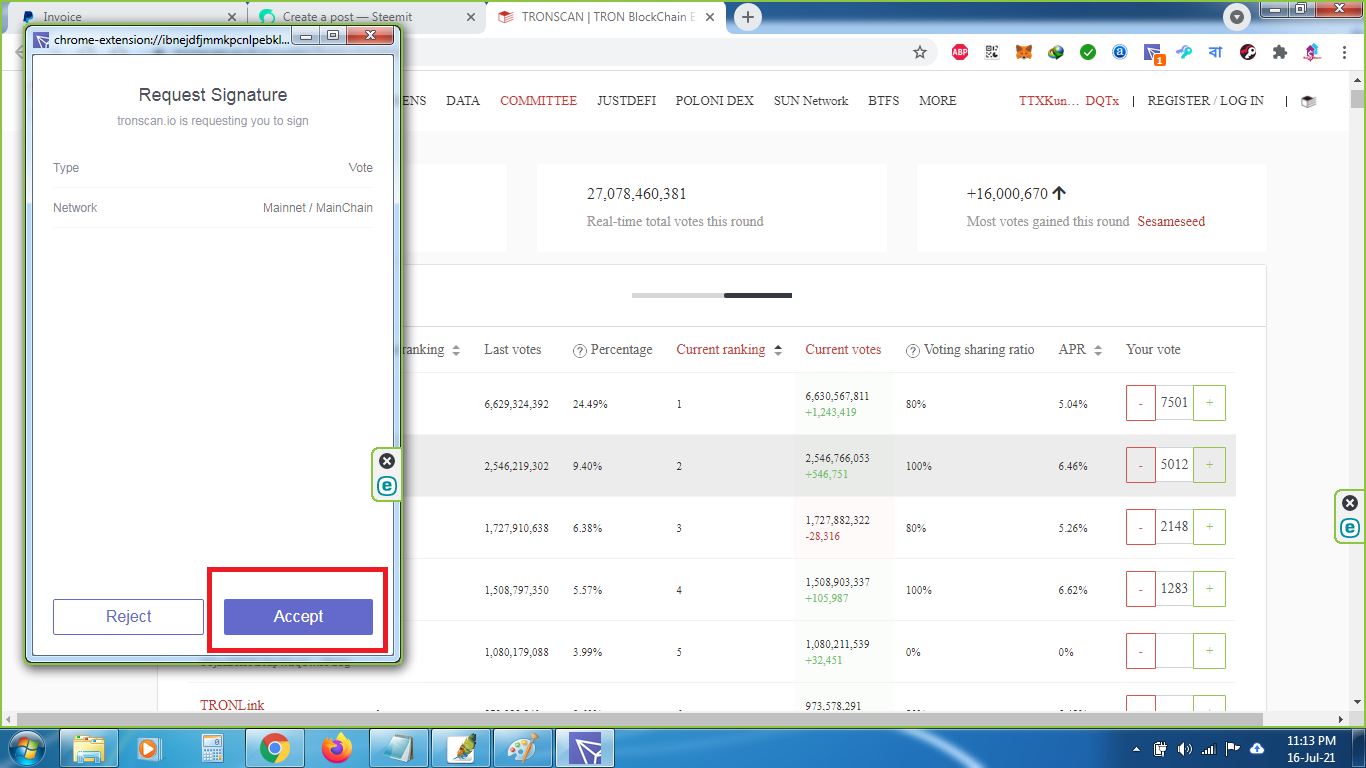
Task: Open Firefox from the taskbar
Action: pyautogui.click(x=337, y=748)
